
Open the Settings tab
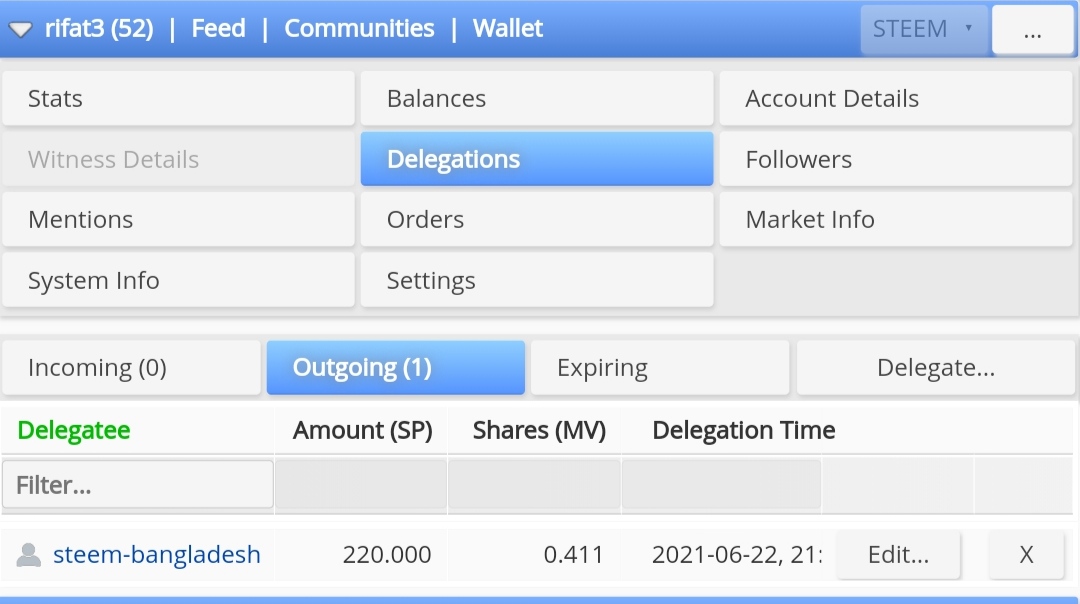[537, 280]
